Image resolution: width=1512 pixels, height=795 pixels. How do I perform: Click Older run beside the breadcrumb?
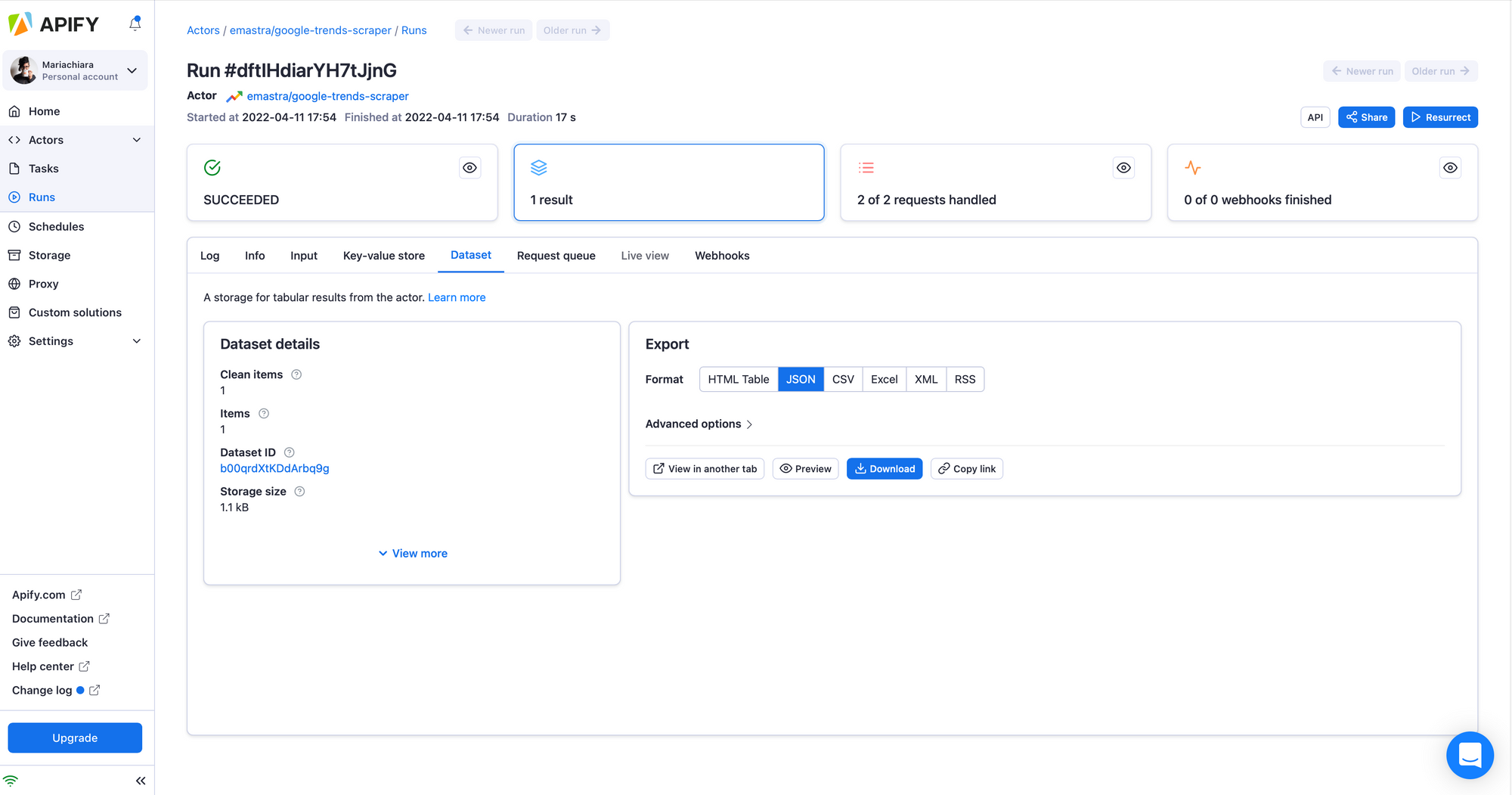click(573, 30)
